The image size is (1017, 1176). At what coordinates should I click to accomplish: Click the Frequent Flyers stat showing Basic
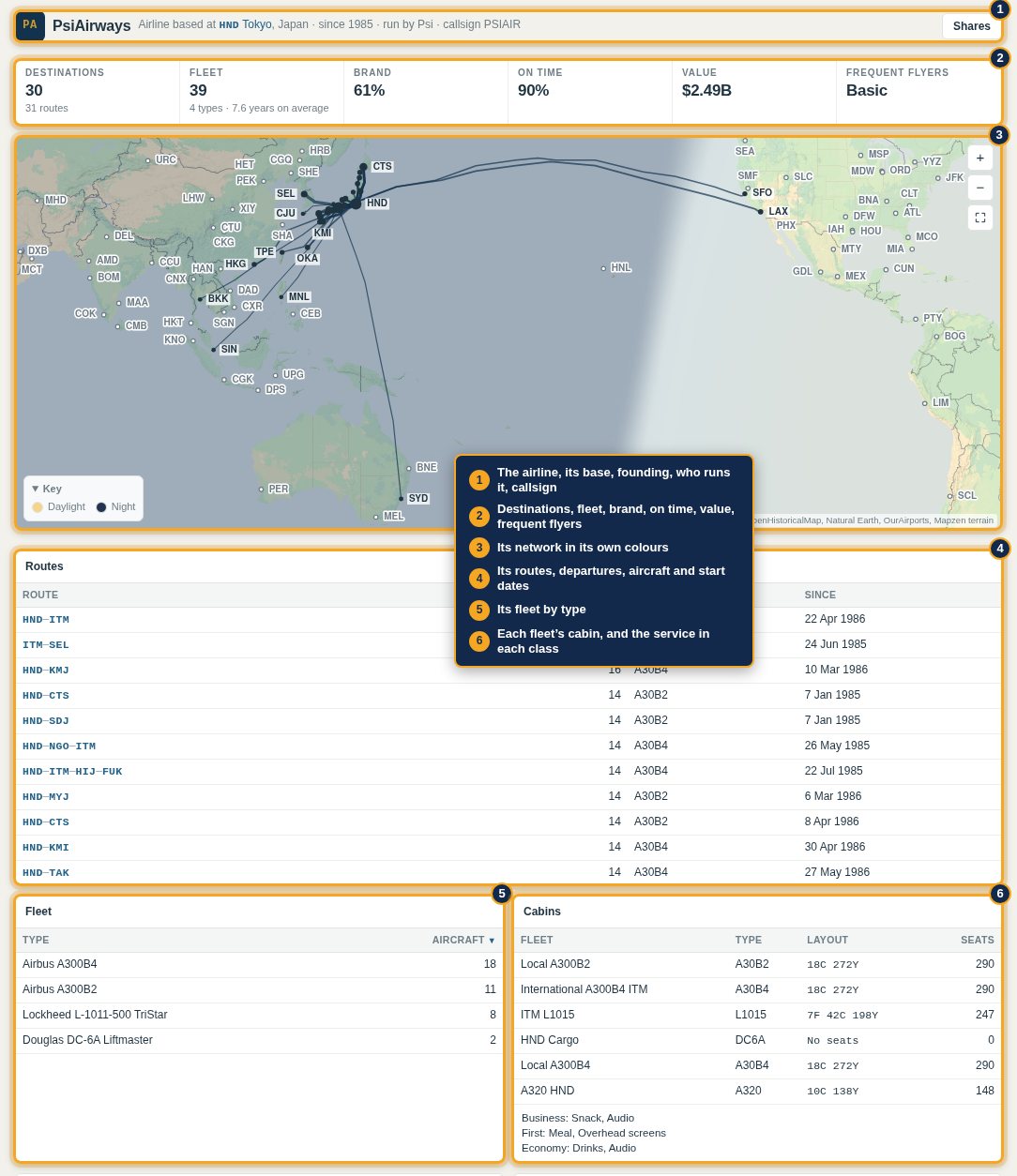pyautogui.click(x=918, y=93)
